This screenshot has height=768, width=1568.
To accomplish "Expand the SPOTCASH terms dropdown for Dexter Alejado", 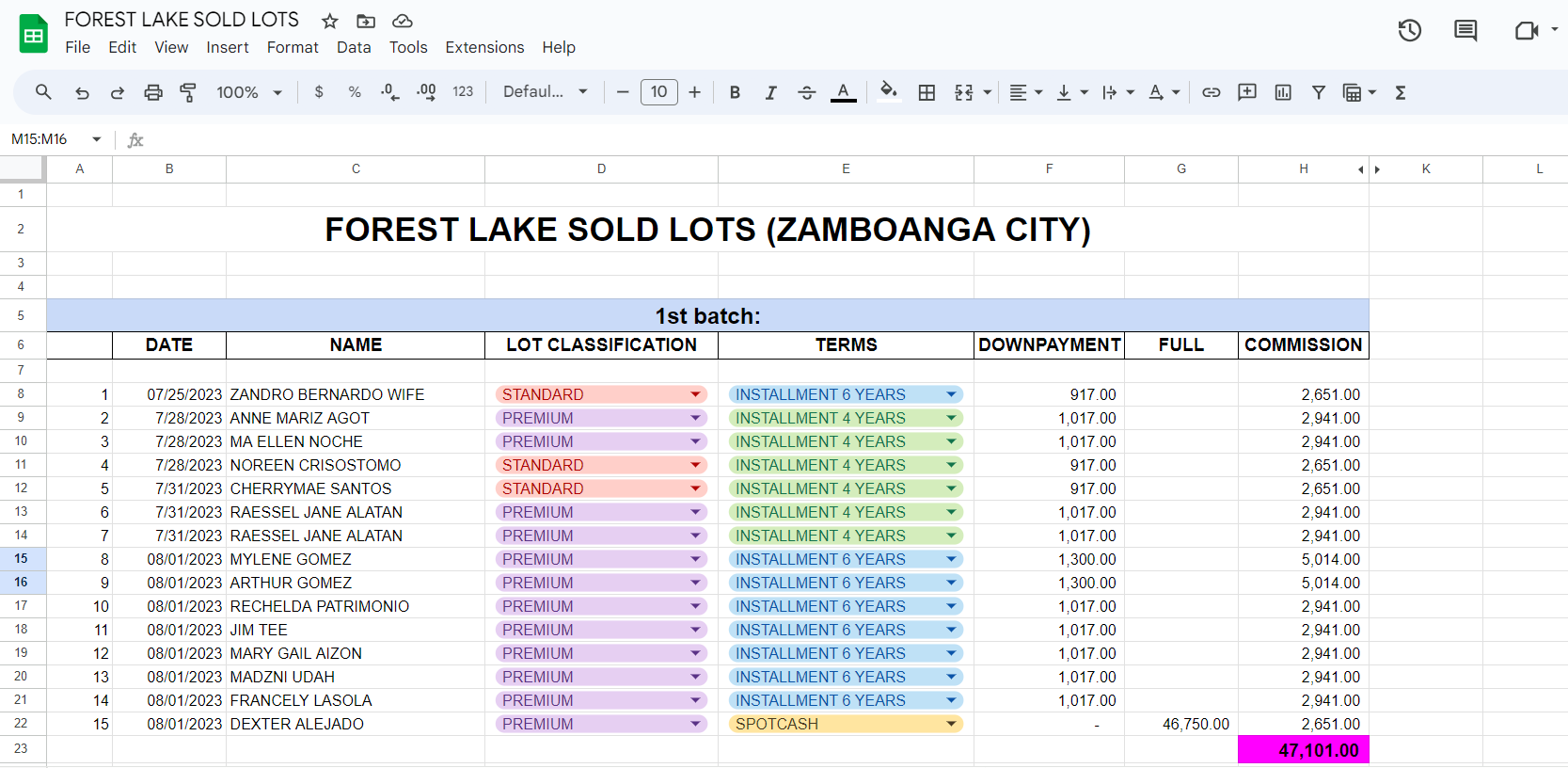I will (x=951, y=724).
